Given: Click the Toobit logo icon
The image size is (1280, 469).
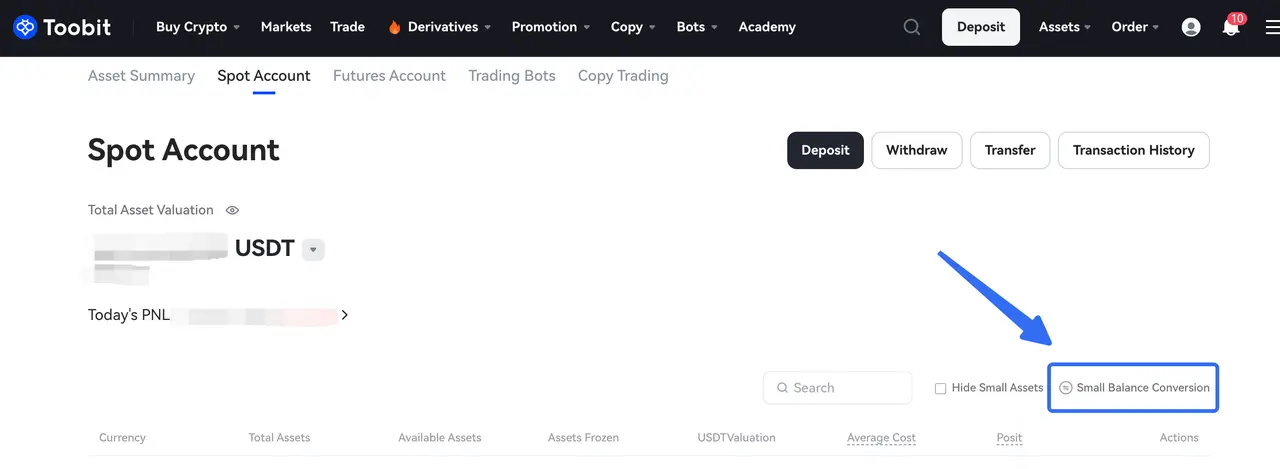Looking at the screenshot, I should pyautogui.click(x=25, y=27).
